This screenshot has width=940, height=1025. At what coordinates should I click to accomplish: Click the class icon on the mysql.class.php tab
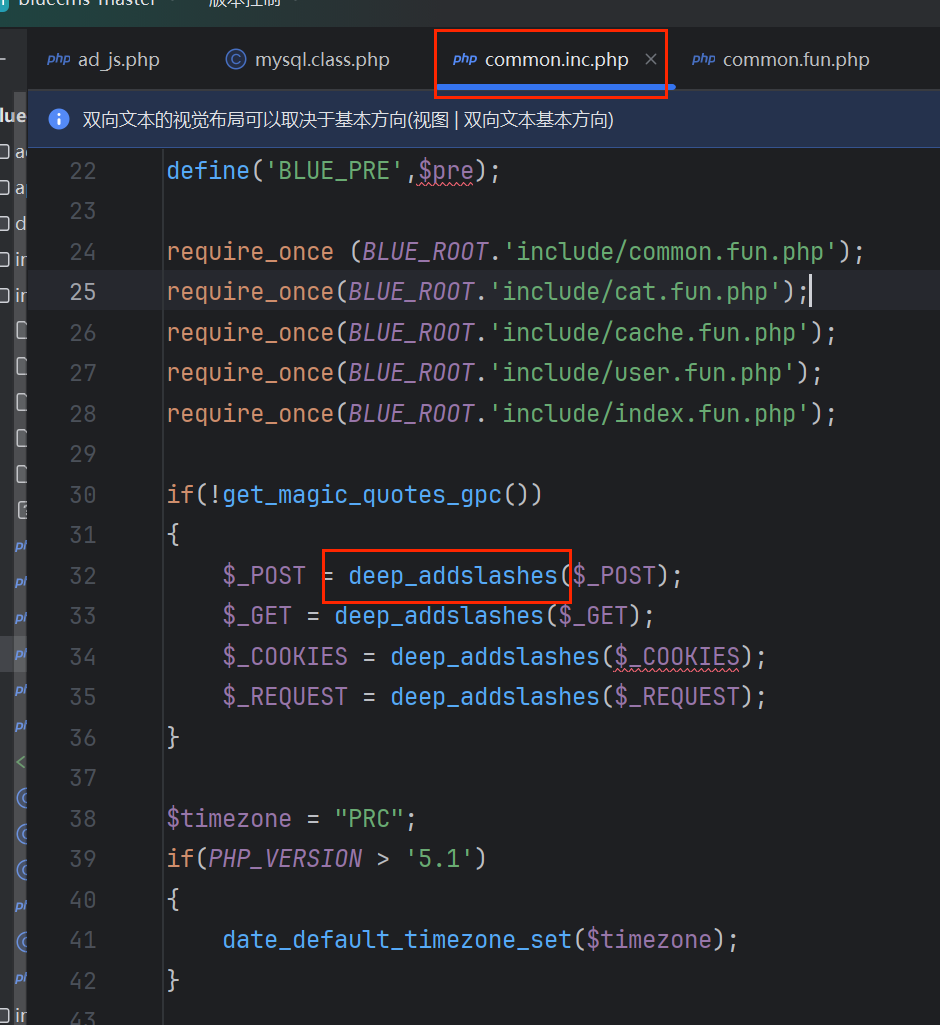point(236,60)
